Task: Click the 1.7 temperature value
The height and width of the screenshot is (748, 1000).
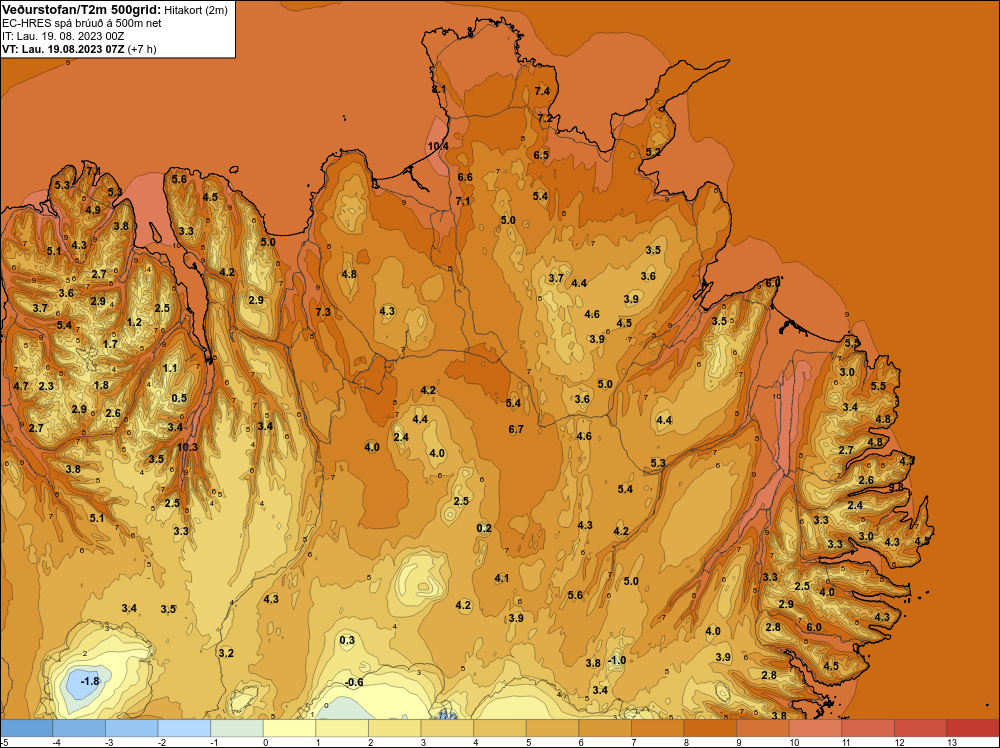Action: [110, 344]
